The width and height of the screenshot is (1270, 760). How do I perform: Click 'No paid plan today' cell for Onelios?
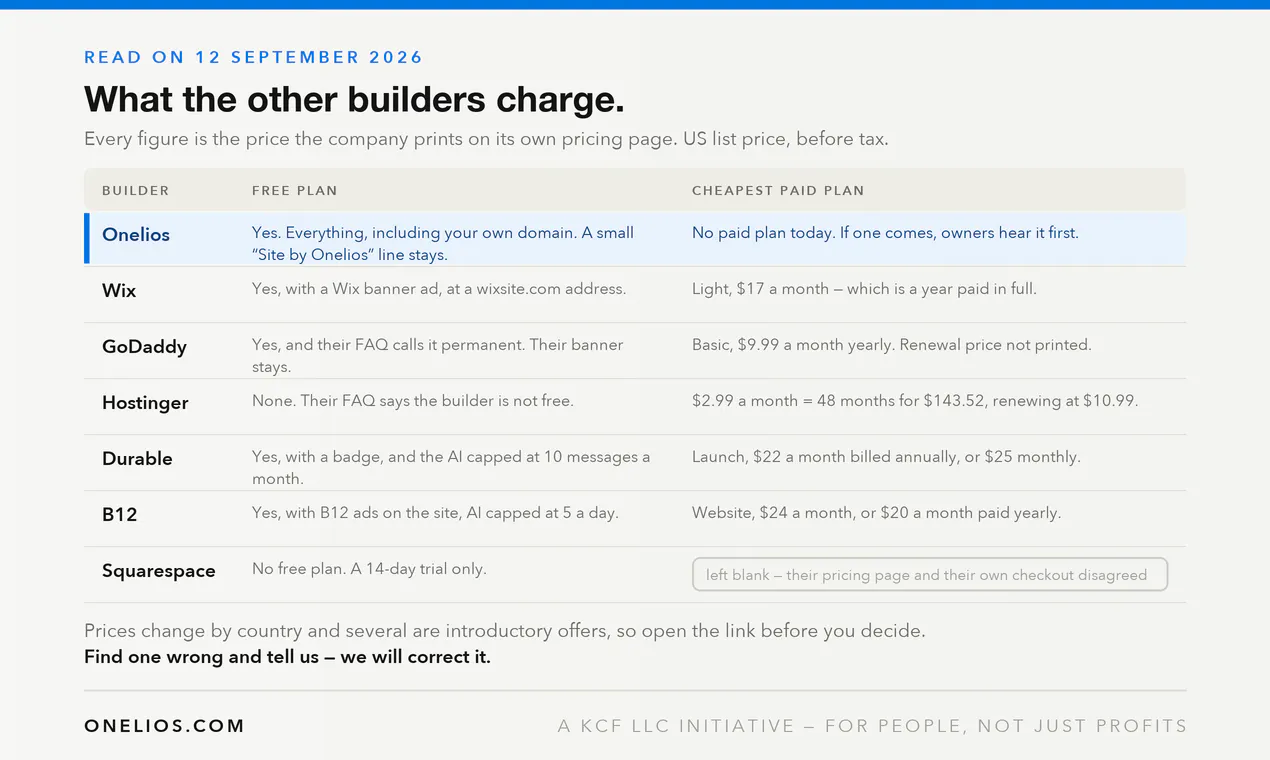[885, 233]
